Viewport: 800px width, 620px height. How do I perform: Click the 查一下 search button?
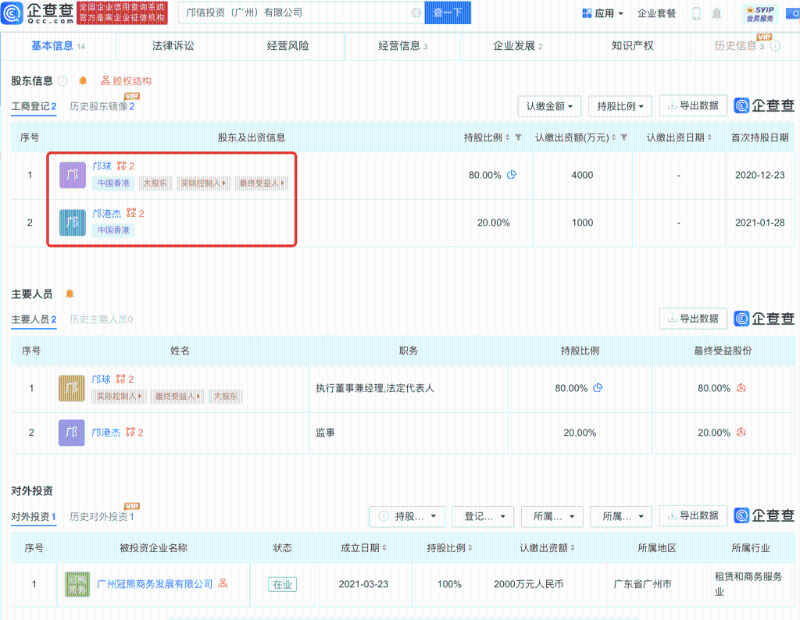click(x=450, y=13)
